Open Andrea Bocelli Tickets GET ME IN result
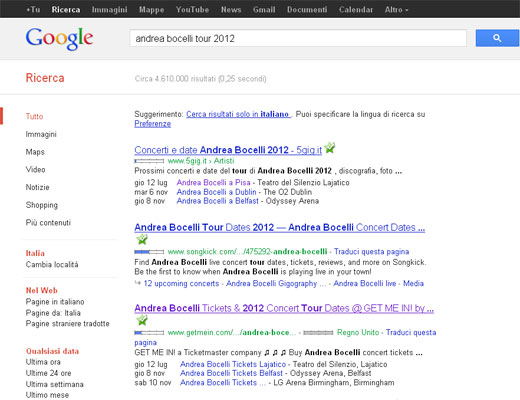The width and height of the screenshot is (520, 400). pyautogui.click(x=284, y=308)
